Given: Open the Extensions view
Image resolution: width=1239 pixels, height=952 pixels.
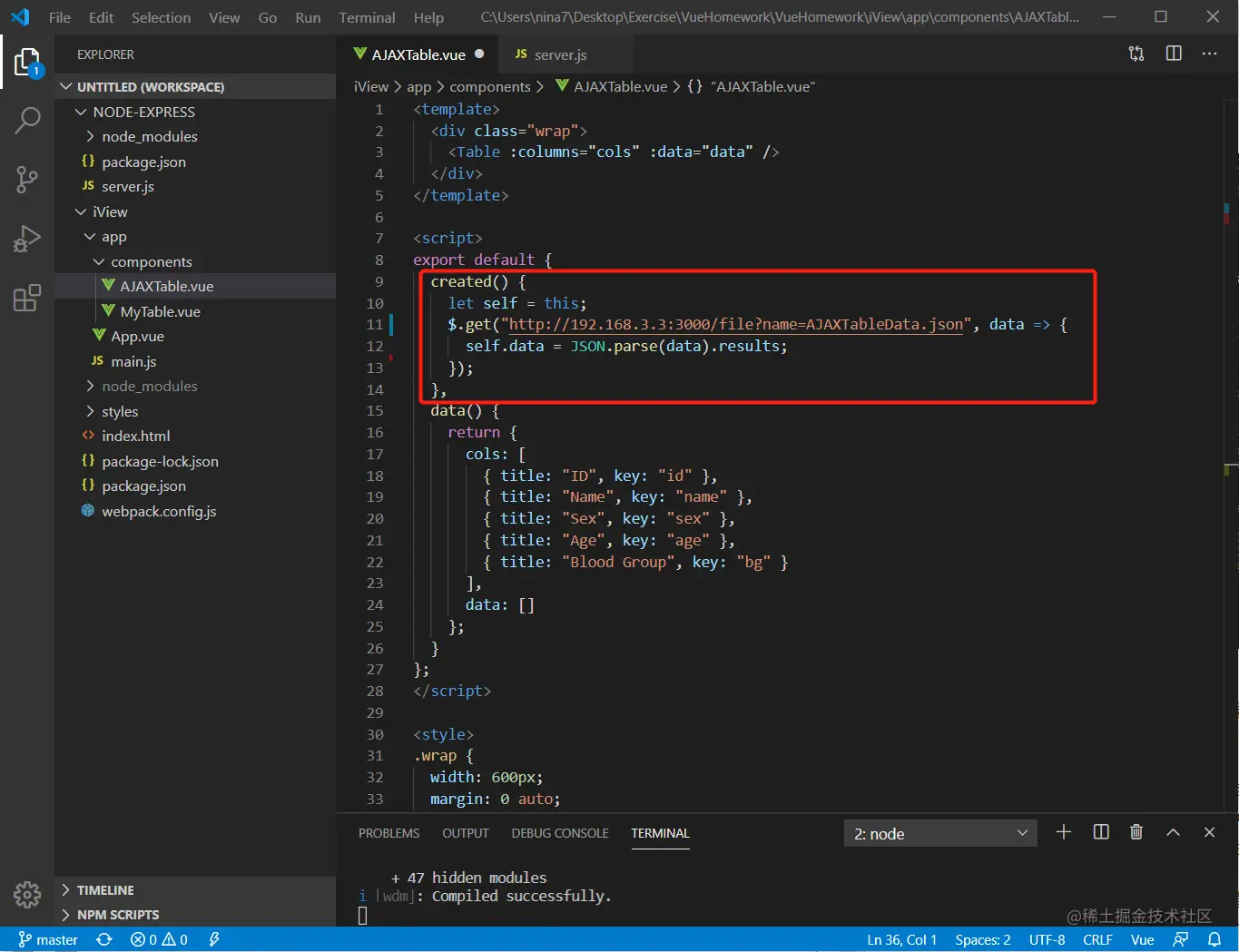Looking at the screenshot, I should (x=27, y=298).
